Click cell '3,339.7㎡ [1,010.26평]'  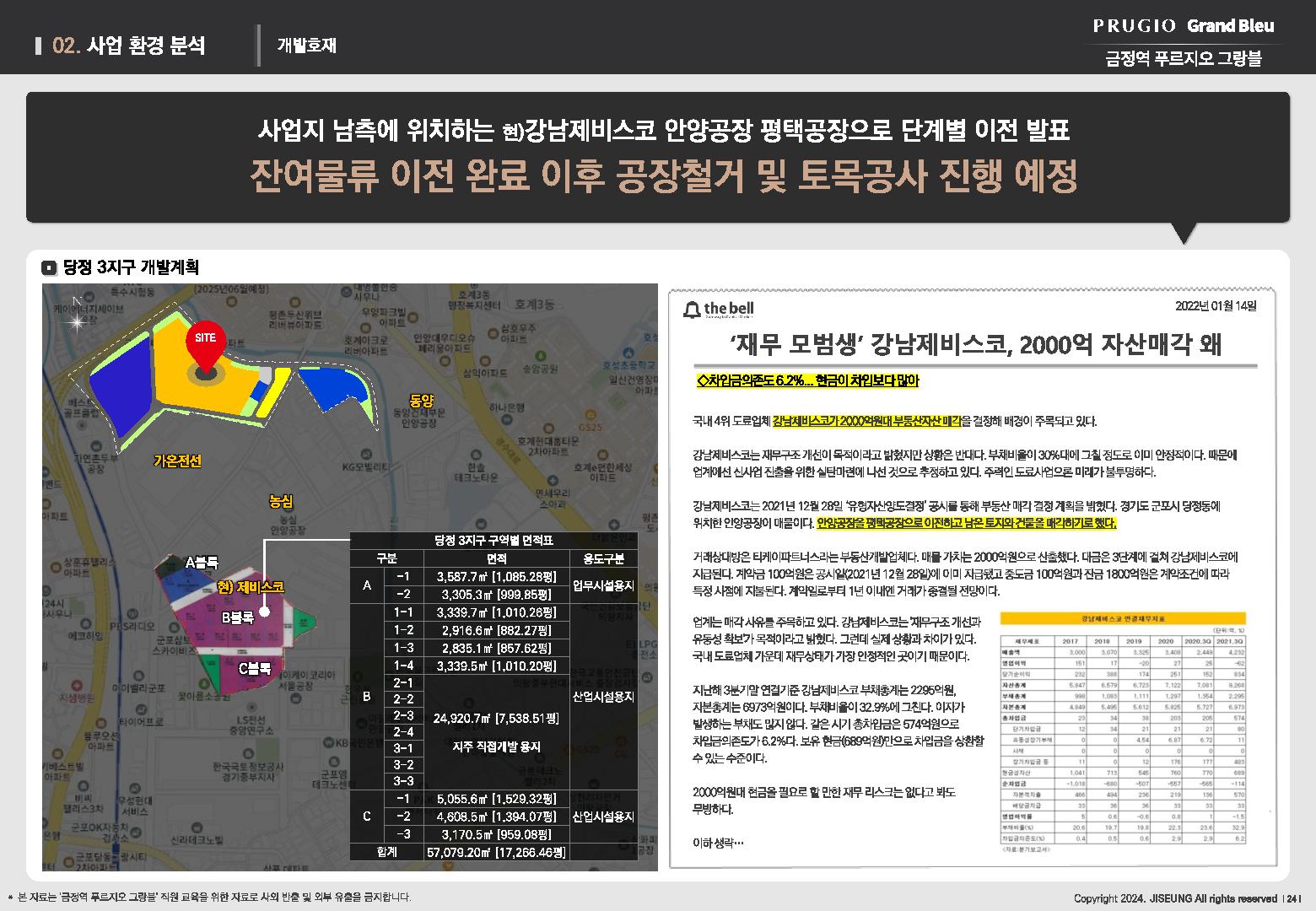pos(497,612)
